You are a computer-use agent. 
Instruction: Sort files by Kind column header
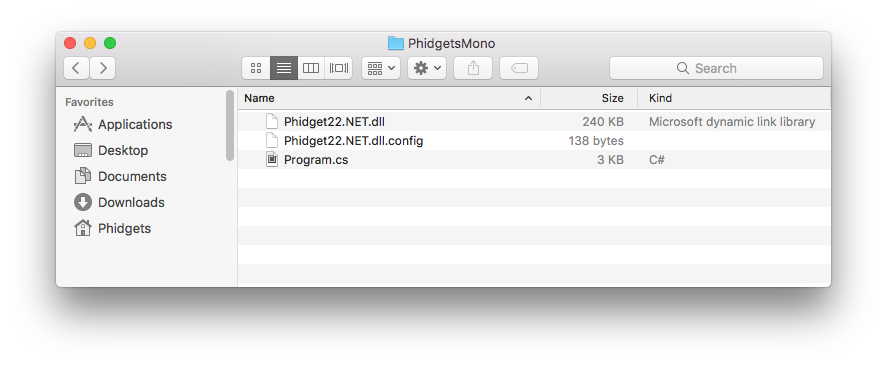(734, 98)
